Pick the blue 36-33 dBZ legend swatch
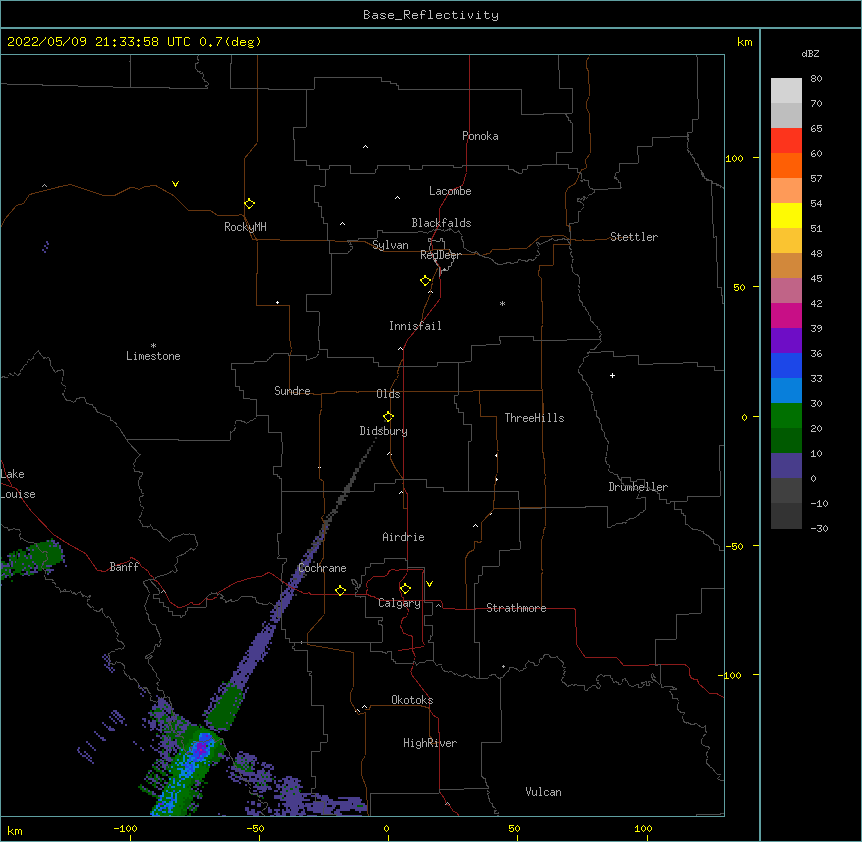This screenshot has width=862, height=842. point(786,366)
